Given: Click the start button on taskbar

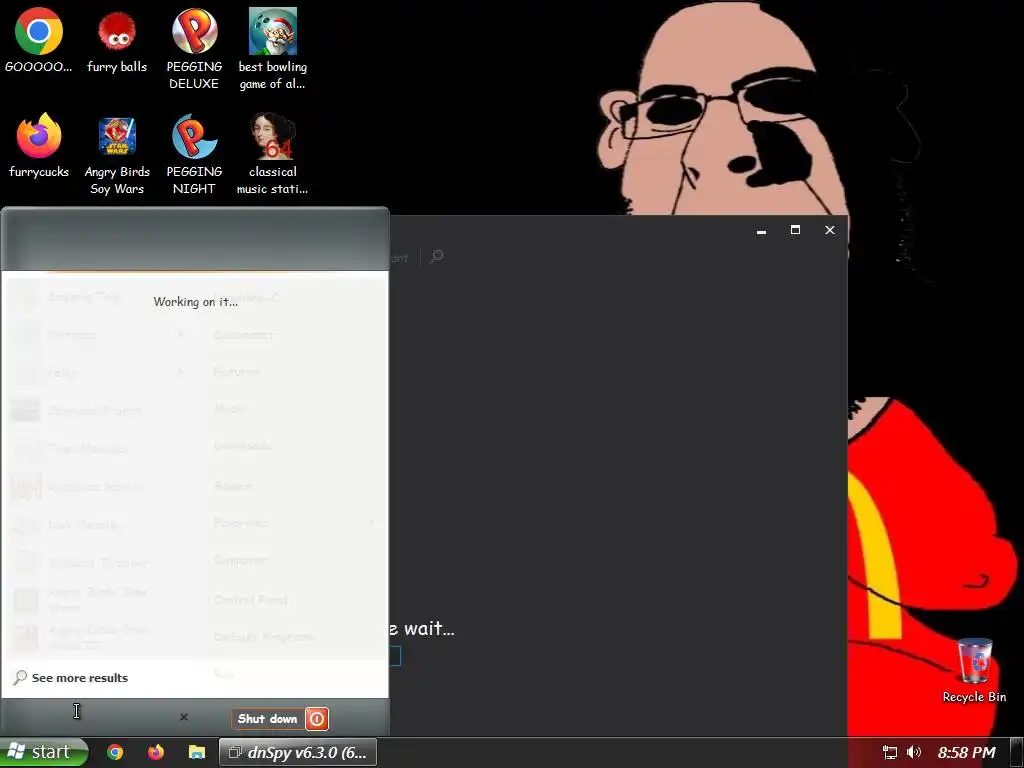Looking at the screenshot, I should click(43, 752).
